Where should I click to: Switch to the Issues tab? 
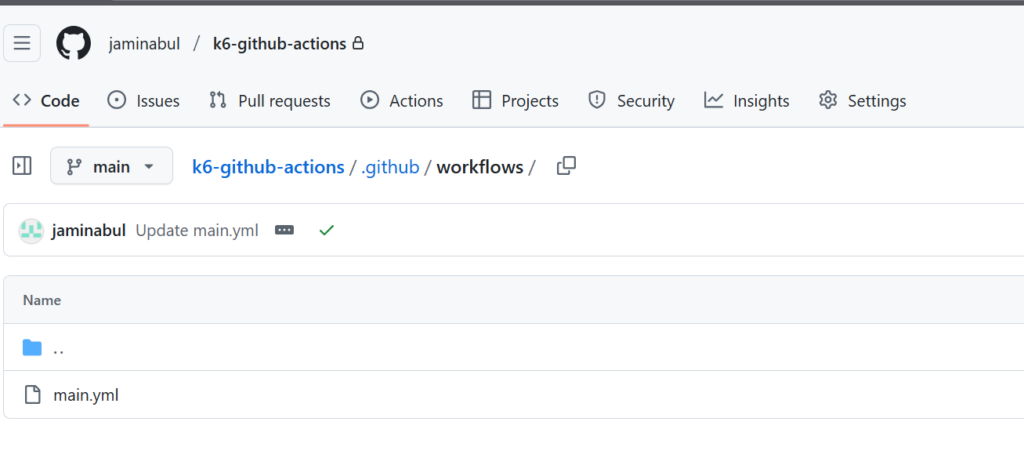144,101
